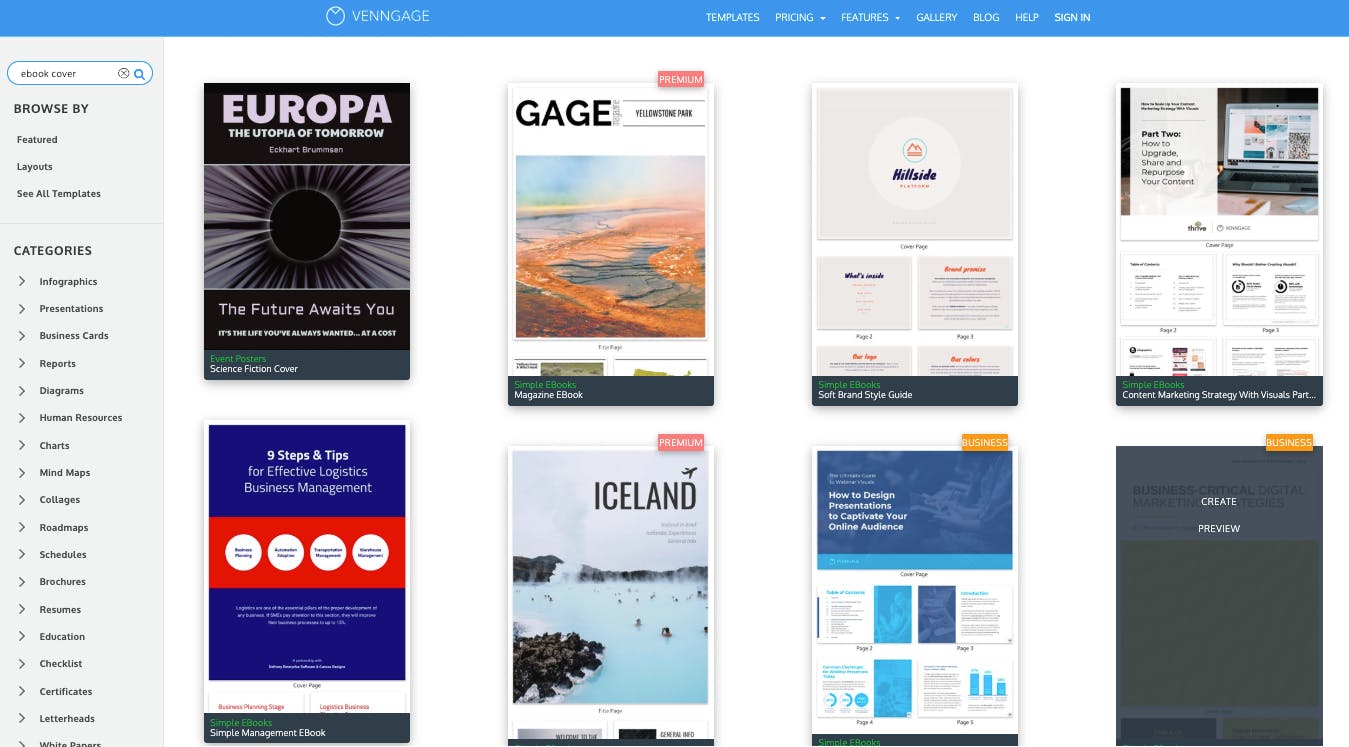Image resolution: width=1349 pixels, height=747 pixels.
Task: Click Simple EBooks tag on Simple Management card
Action: (241, 722)
